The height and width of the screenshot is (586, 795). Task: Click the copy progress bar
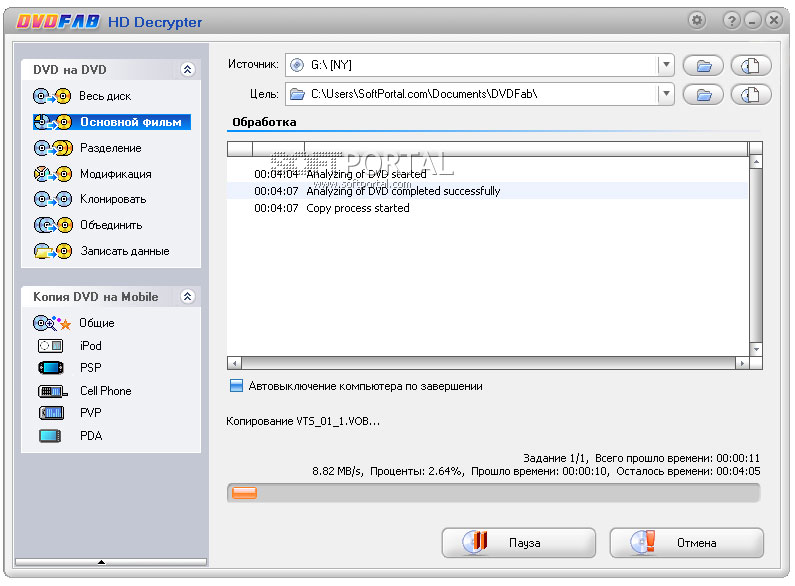[493, 493]
